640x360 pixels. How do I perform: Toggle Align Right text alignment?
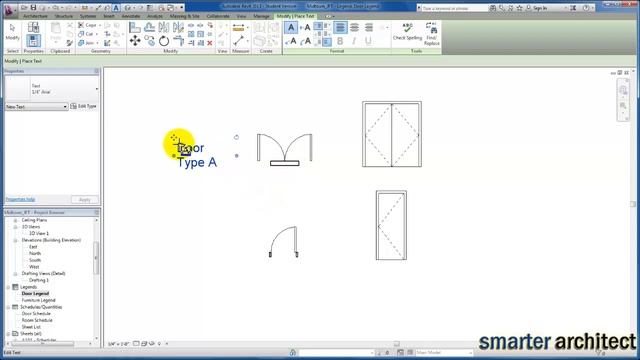click(x=369, y=27)
